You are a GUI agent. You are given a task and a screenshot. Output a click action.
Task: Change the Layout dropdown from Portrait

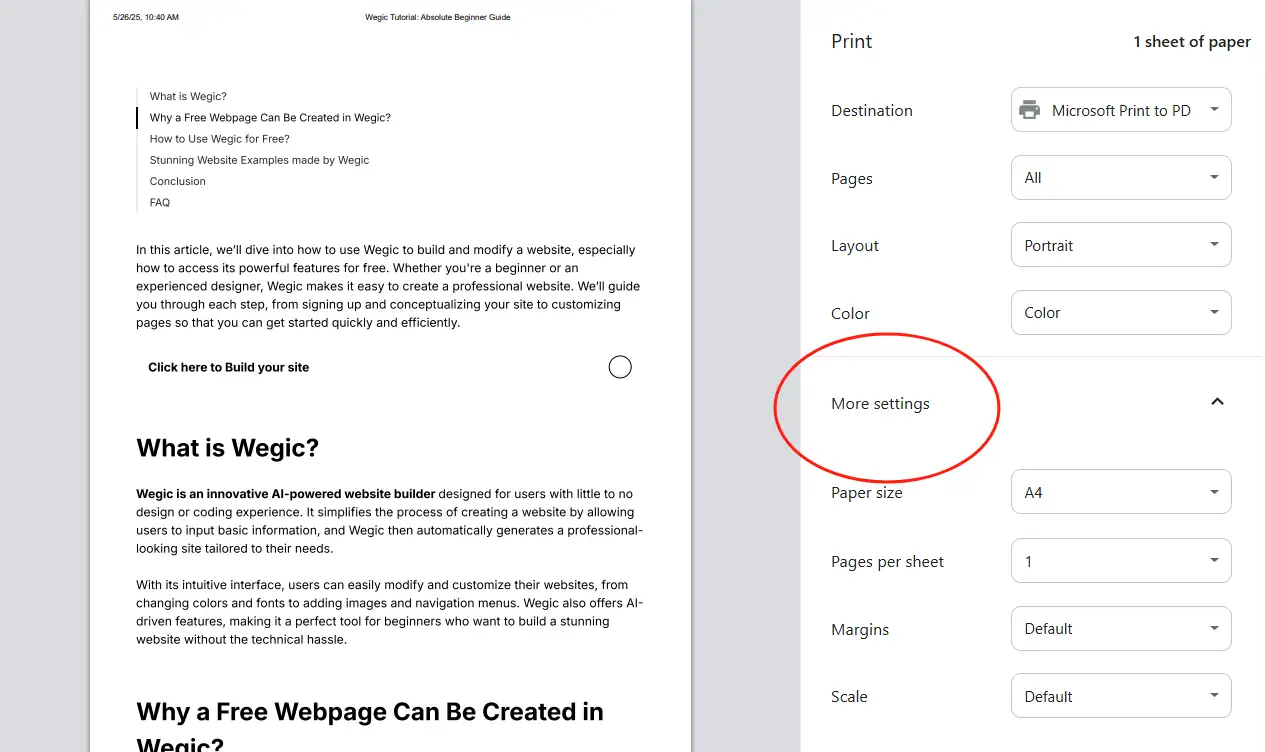pyautogui.click(x=1121, y=245)
